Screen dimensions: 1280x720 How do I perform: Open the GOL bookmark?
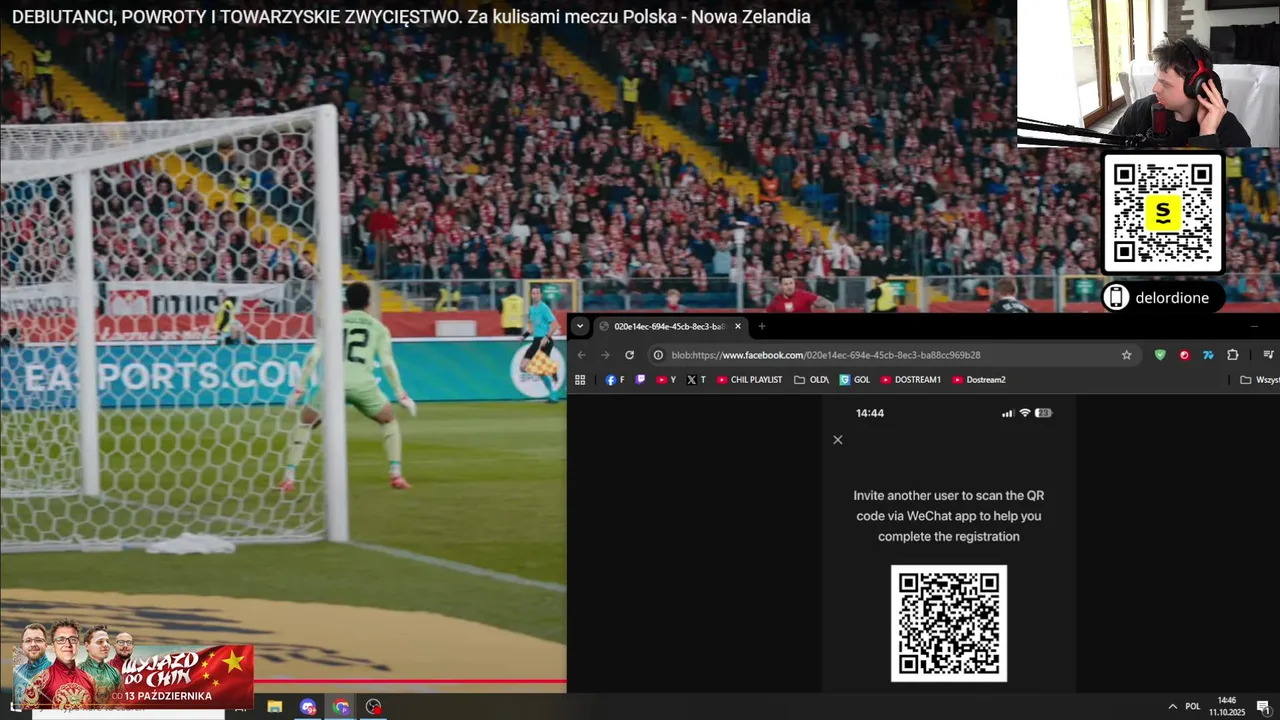click(854, 380)
